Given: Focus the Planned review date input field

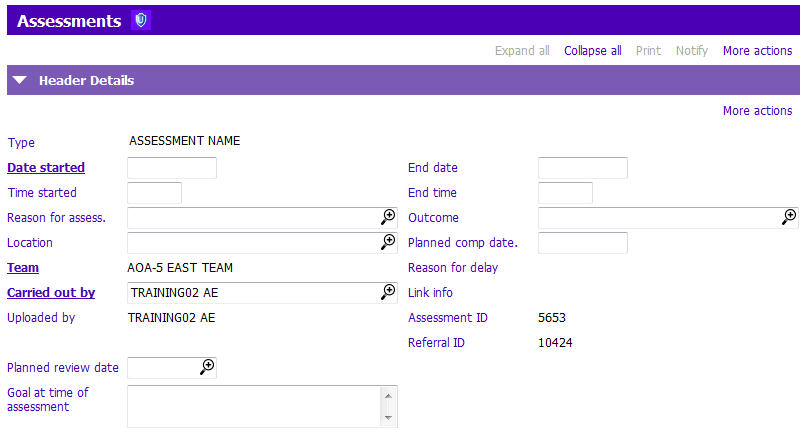Looking at the screenshot, I should [172, 368].
